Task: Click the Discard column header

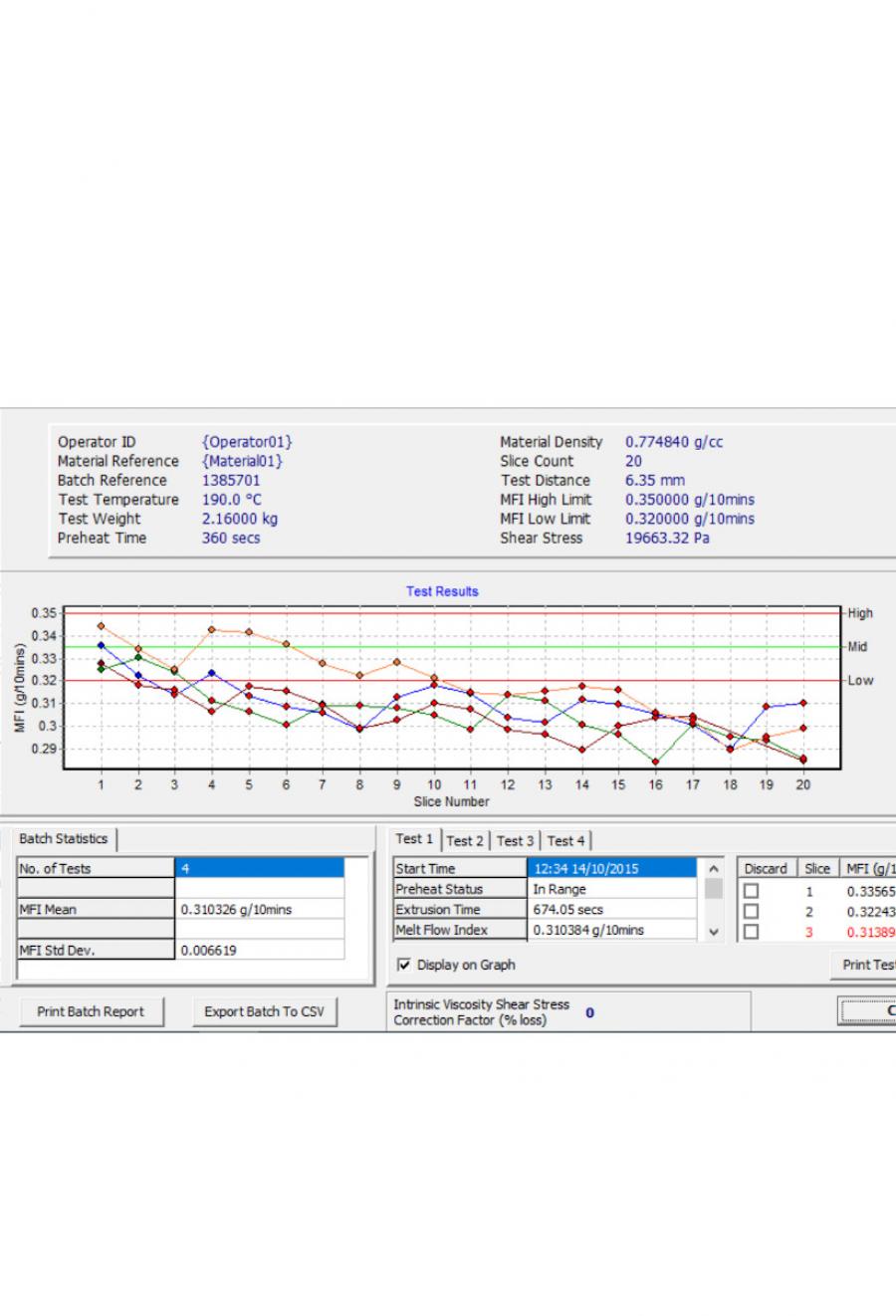Action: (x=766, y=869)
